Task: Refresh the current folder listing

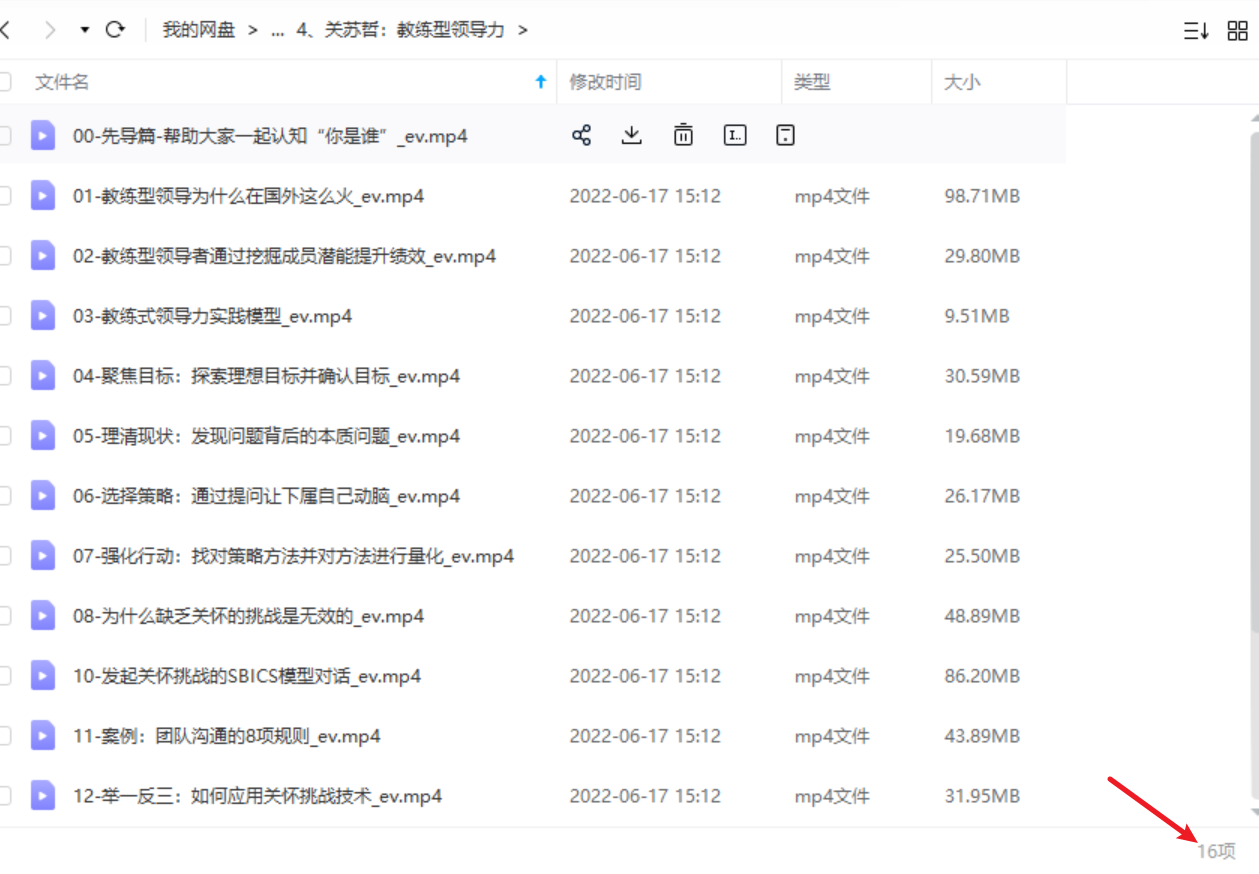Action: pos(115,29)
